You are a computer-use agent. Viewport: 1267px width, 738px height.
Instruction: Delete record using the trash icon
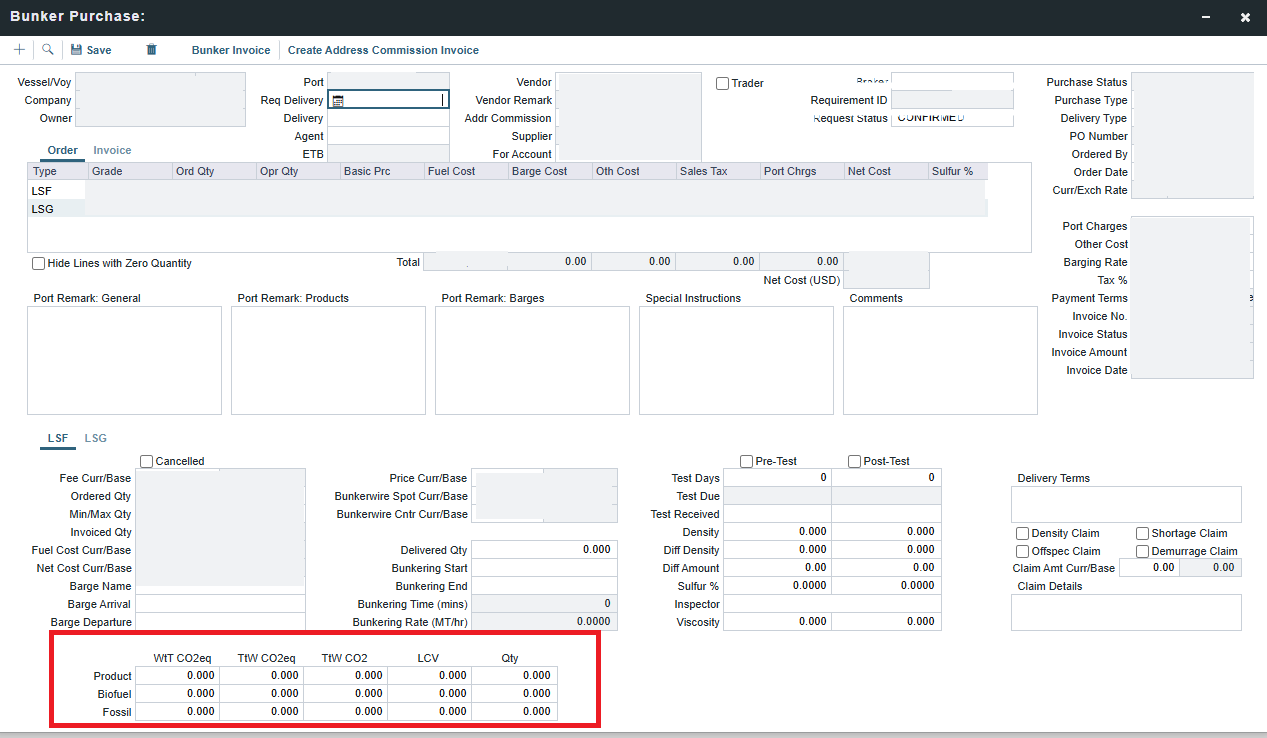[x=151, y=50]
